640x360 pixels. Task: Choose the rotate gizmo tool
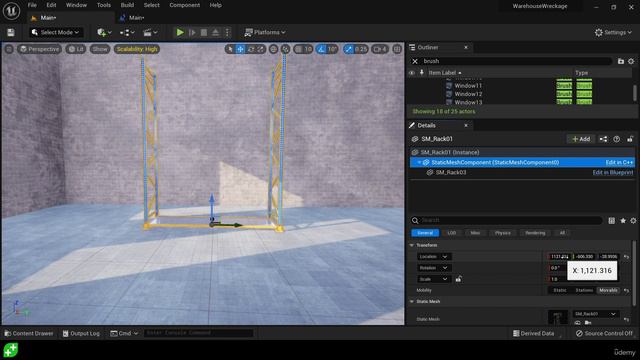click(251, 49)
